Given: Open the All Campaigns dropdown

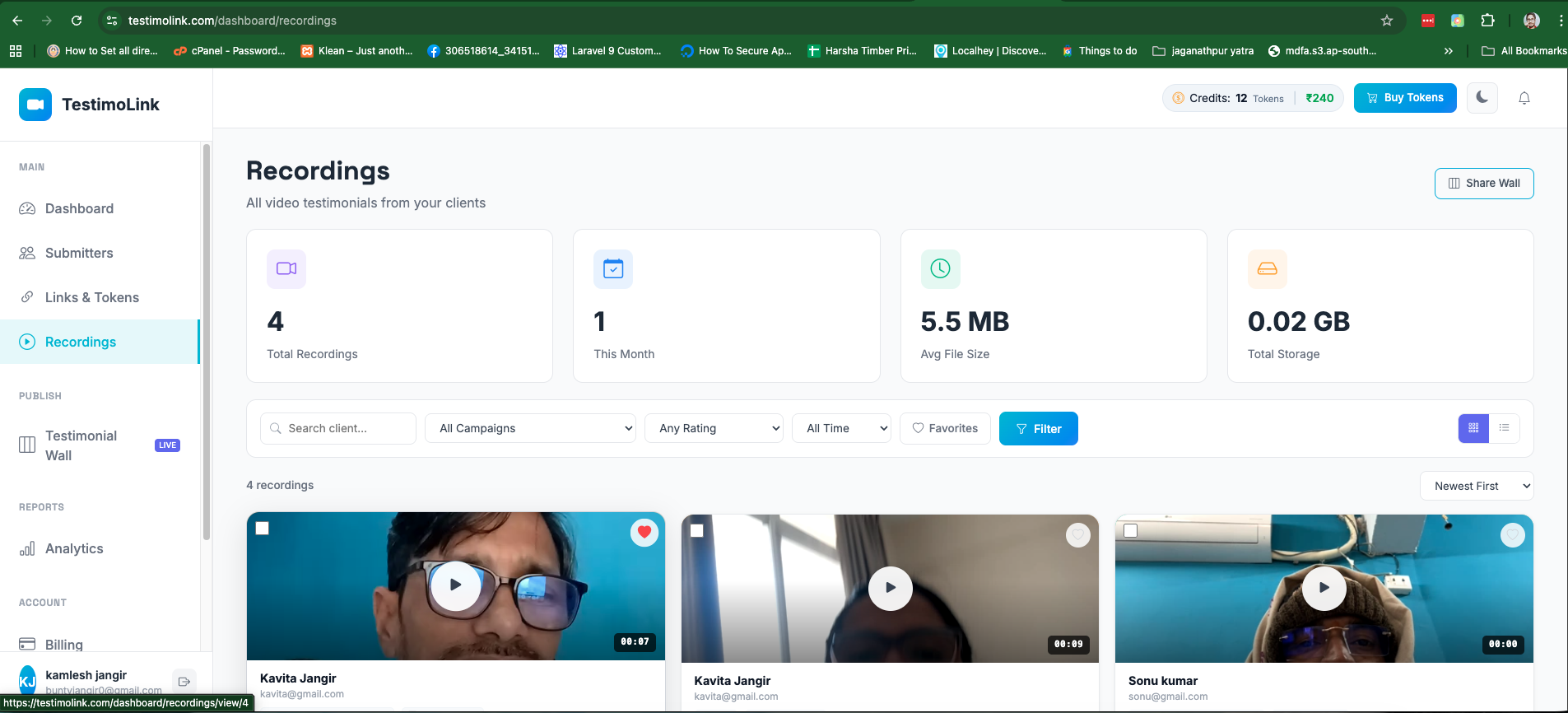Looking at the screenshot, I should (x=530, y=428).
